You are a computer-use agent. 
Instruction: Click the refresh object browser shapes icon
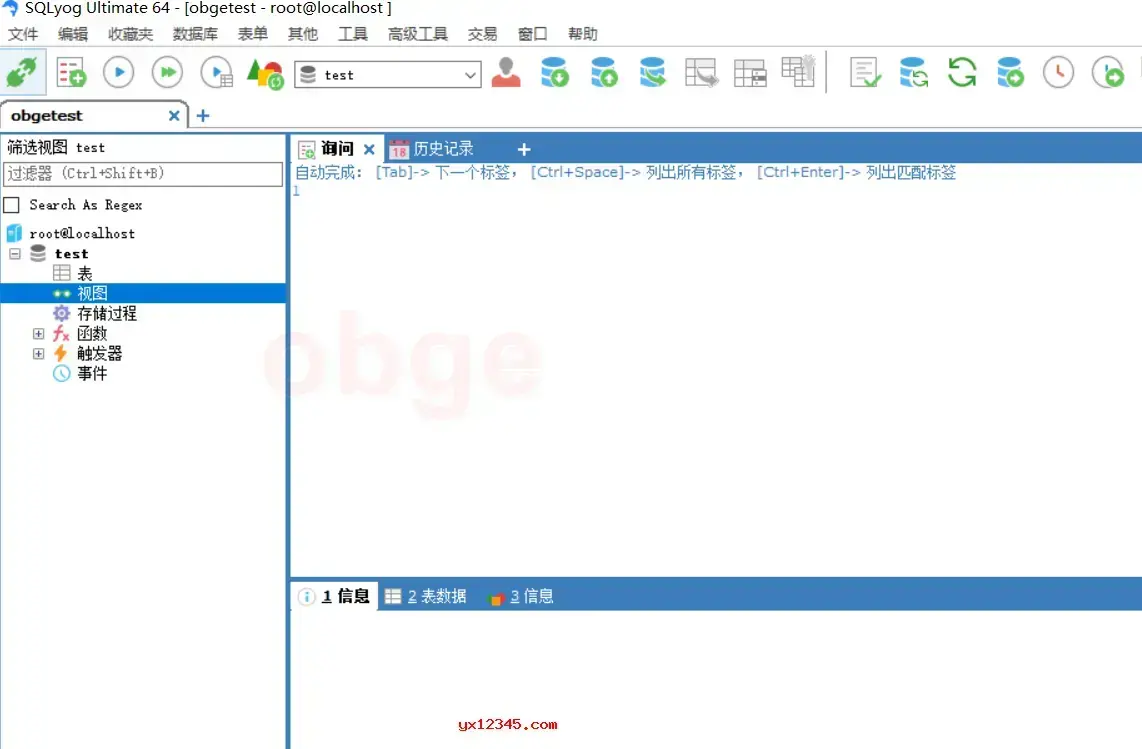pyautogui.click(x=265, y=74)
